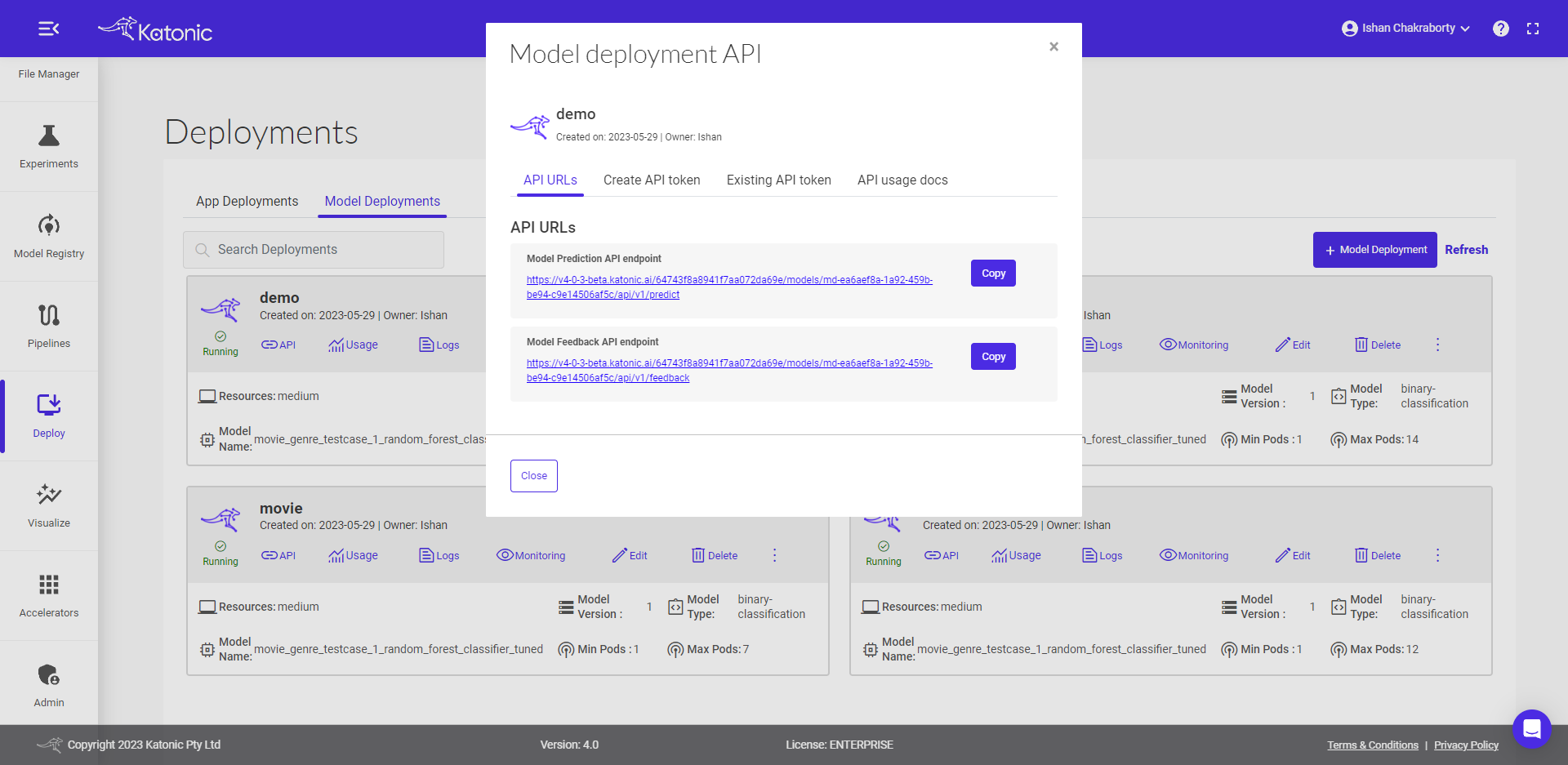View Usage on the Max Pods 12 deployment card
1568x765 pixels.
coord(1016,556)
